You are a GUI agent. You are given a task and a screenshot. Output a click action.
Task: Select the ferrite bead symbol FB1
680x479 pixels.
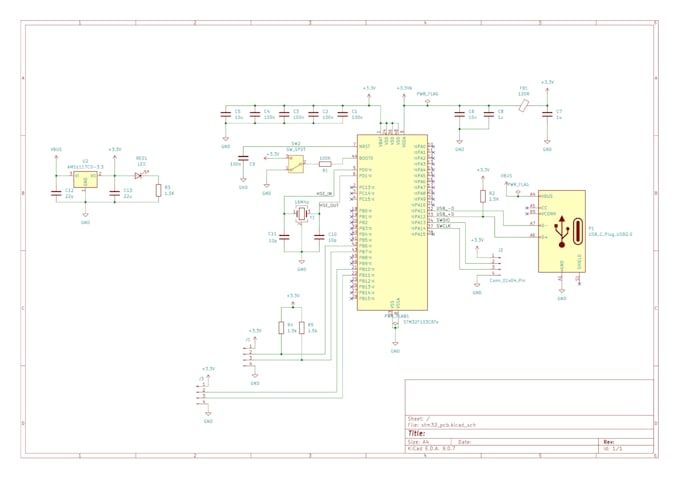pos(524,105)
